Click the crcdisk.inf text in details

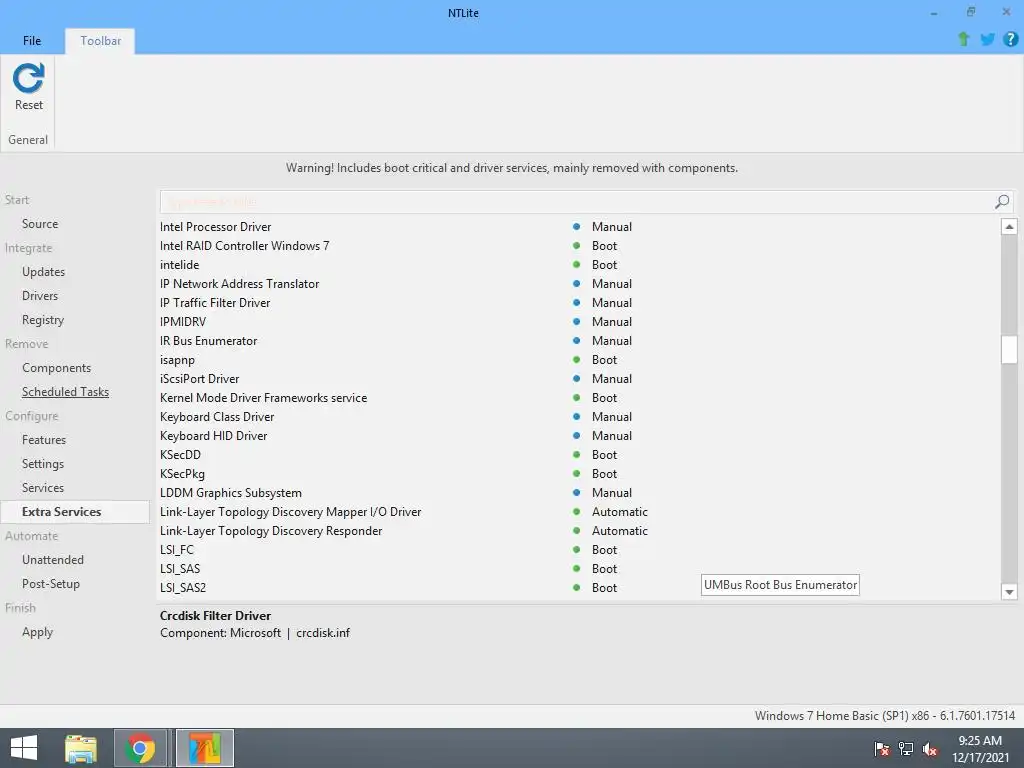tap(323, 633)
